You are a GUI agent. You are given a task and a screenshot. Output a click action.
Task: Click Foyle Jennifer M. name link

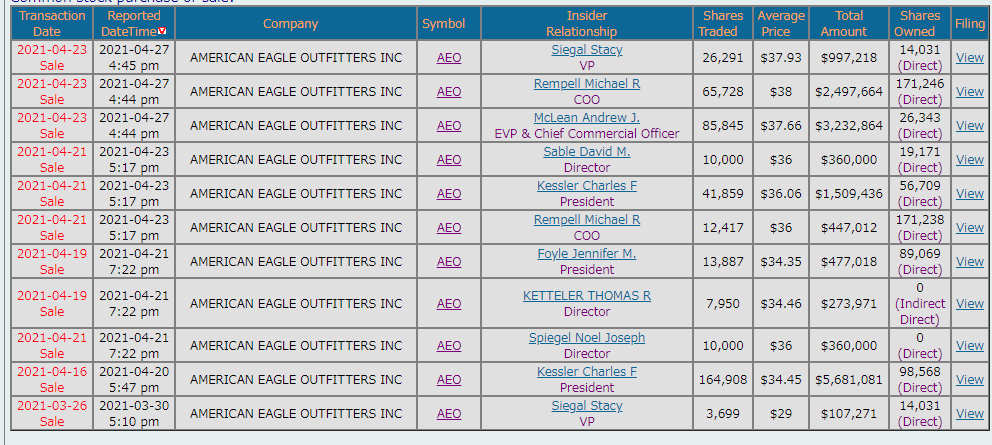pyautogui.click(x=586, y=253)
